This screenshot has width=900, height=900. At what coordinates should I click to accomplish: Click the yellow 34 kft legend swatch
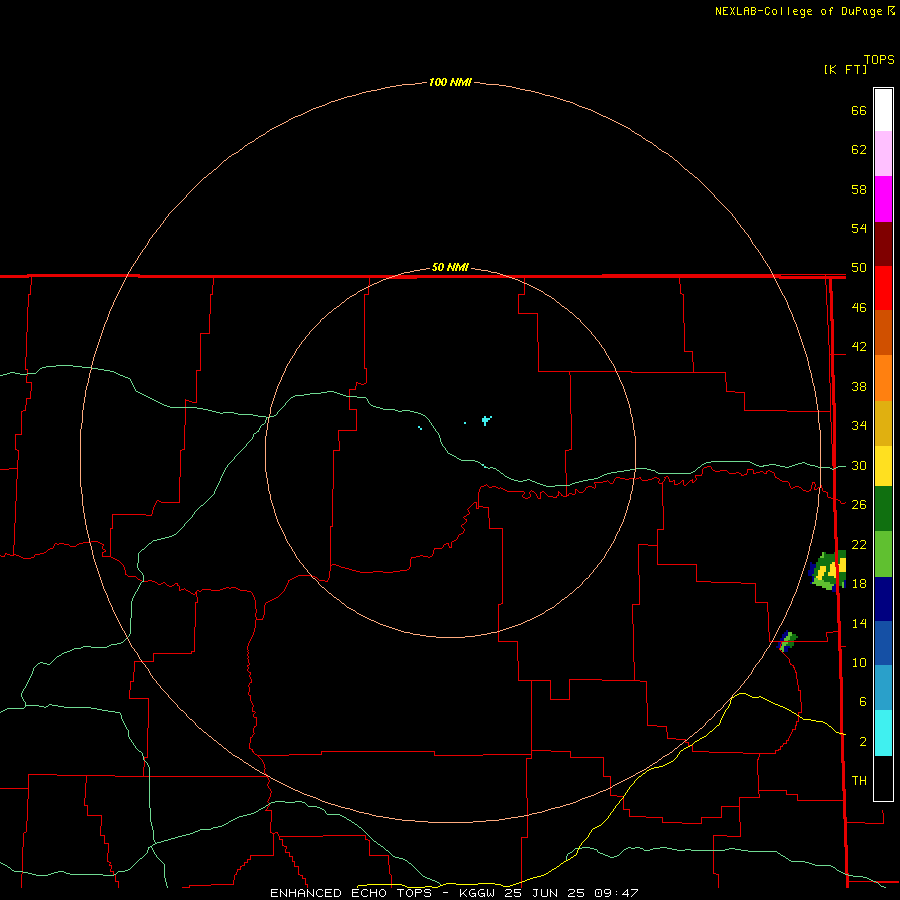pyautogui.click(x=883, y=466)
